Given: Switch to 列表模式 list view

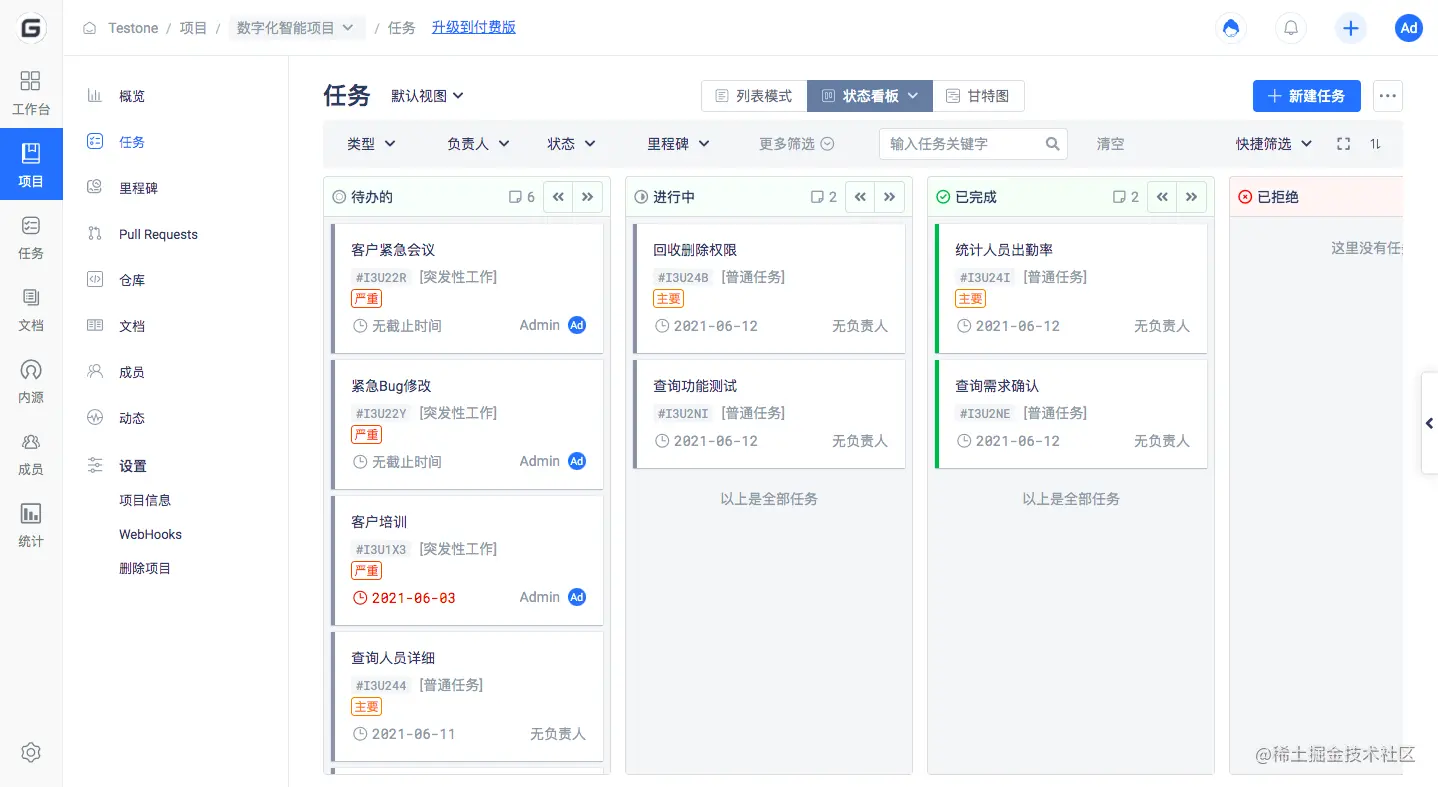Looking at the screenshot, I should (754, 96).
